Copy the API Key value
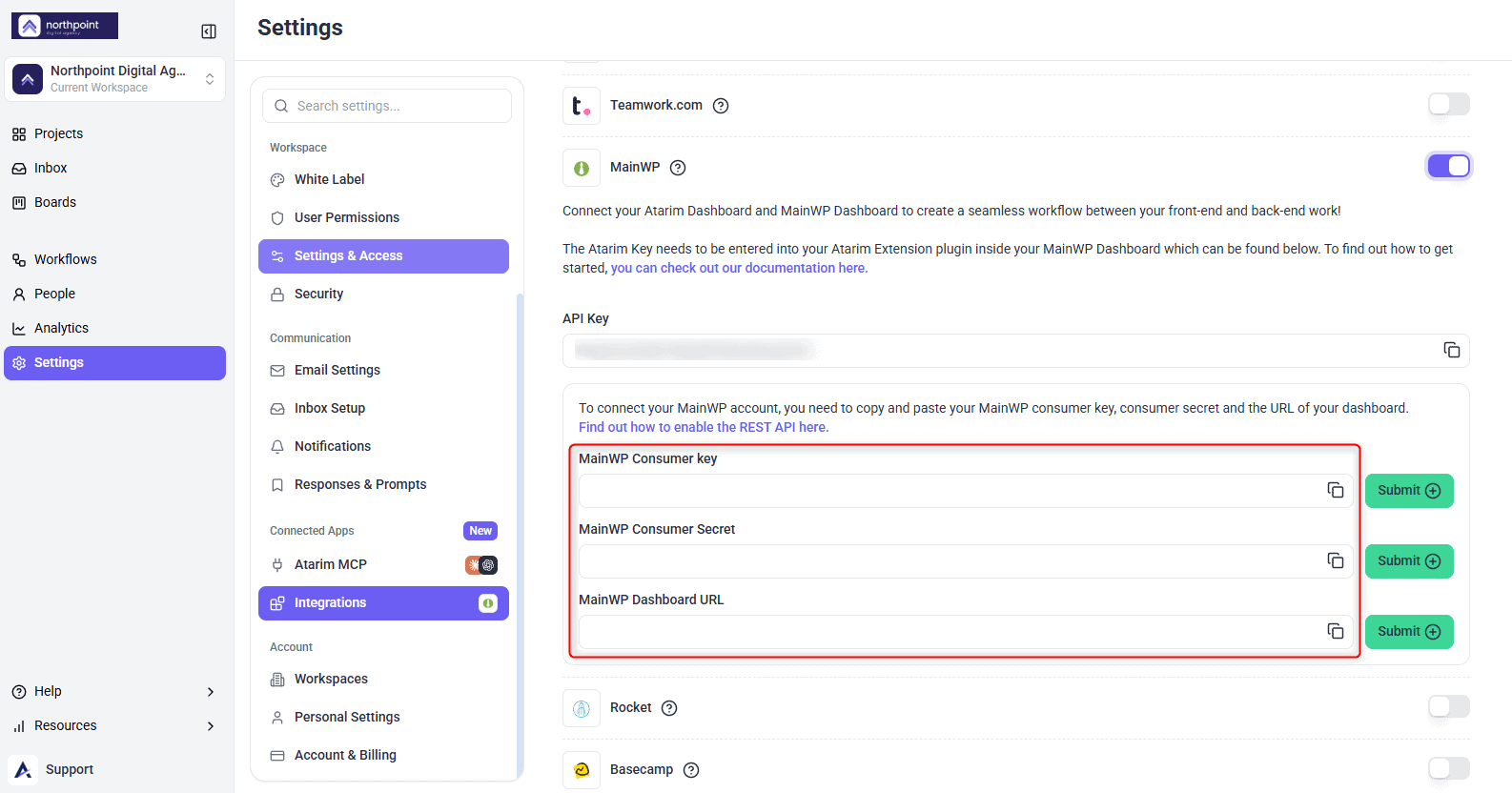This screenshot has width=1512, height=793. [1452, 350]
